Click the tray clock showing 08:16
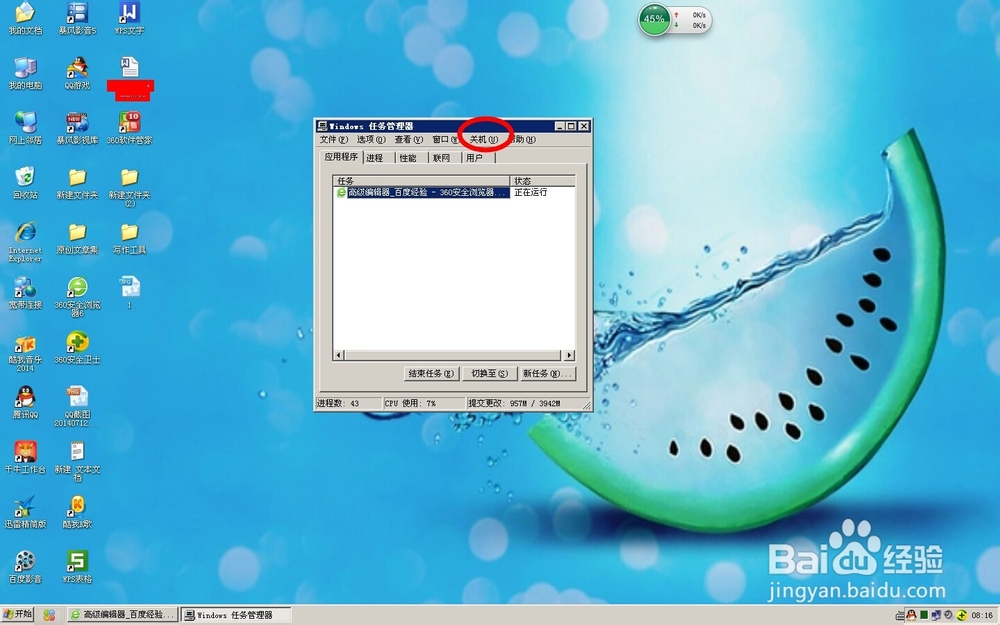The height and width of the screenshot is (625, 1000). tap(982, 615)
